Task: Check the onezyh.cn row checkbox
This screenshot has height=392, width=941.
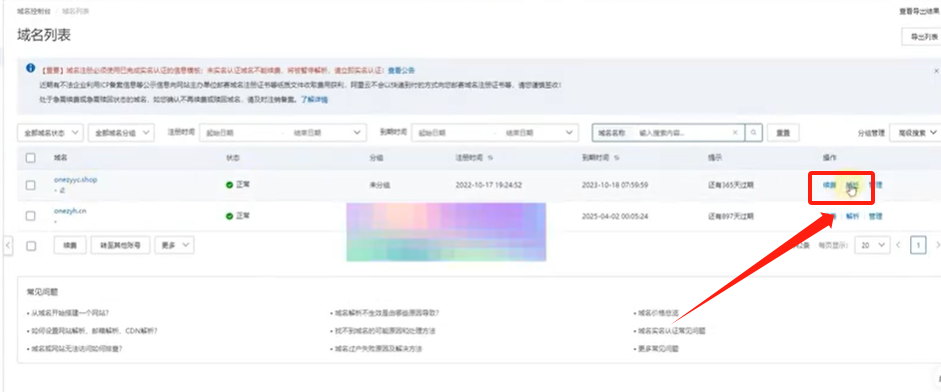Action: coord(31,216)
